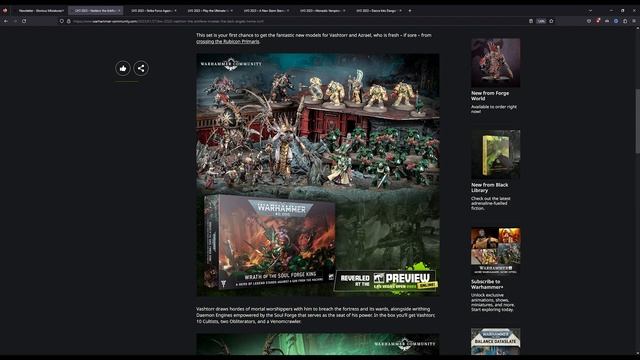640x360 pixels.
Task: Close the Monastic Vampire tab
Action: 344,11
